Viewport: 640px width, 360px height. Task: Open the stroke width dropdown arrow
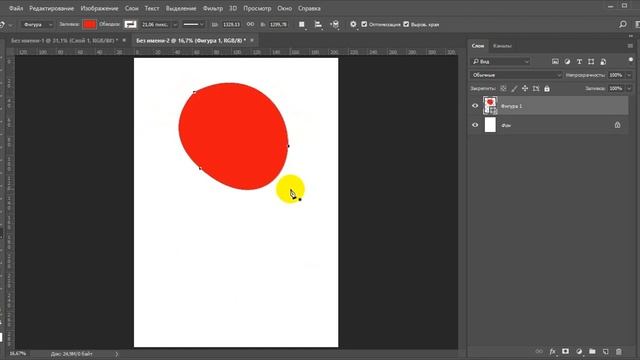pos(175,24)
